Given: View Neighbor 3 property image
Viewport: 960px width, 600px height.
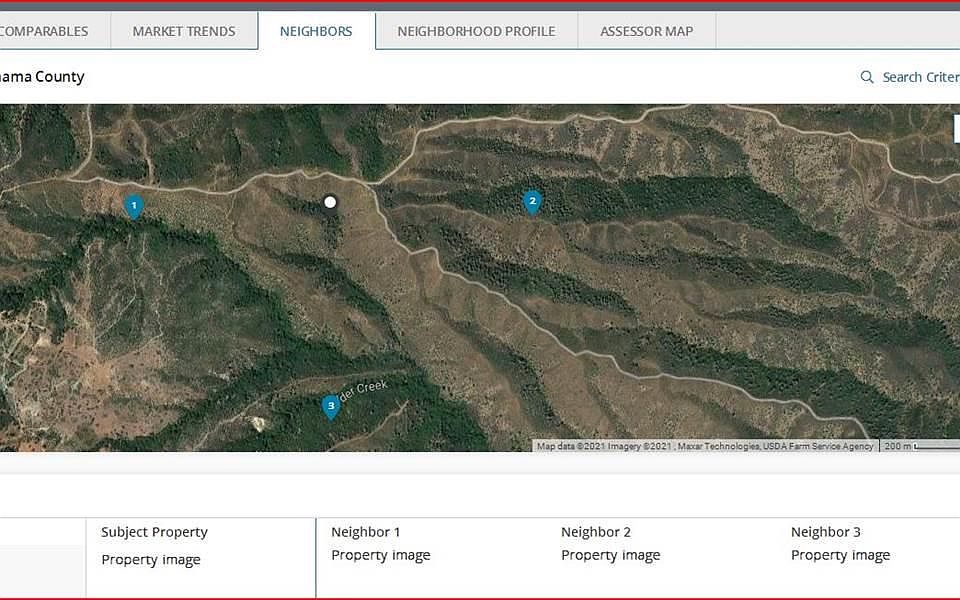Looking at the screenshot, I should [840, 554].
